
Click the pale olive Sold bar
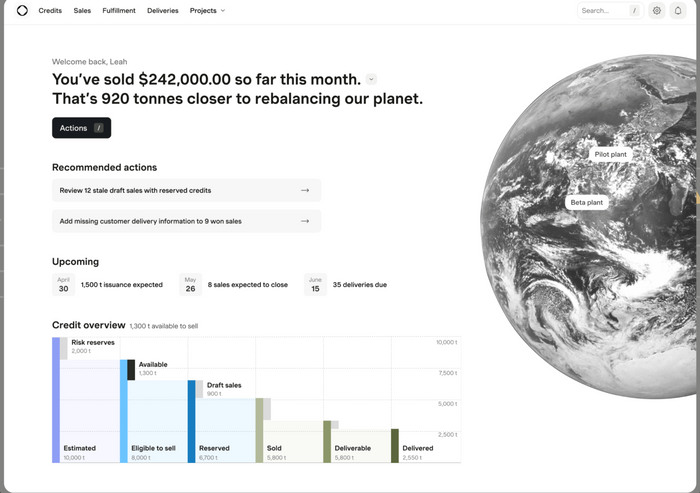pyautogui.click(x=259, y=430)
